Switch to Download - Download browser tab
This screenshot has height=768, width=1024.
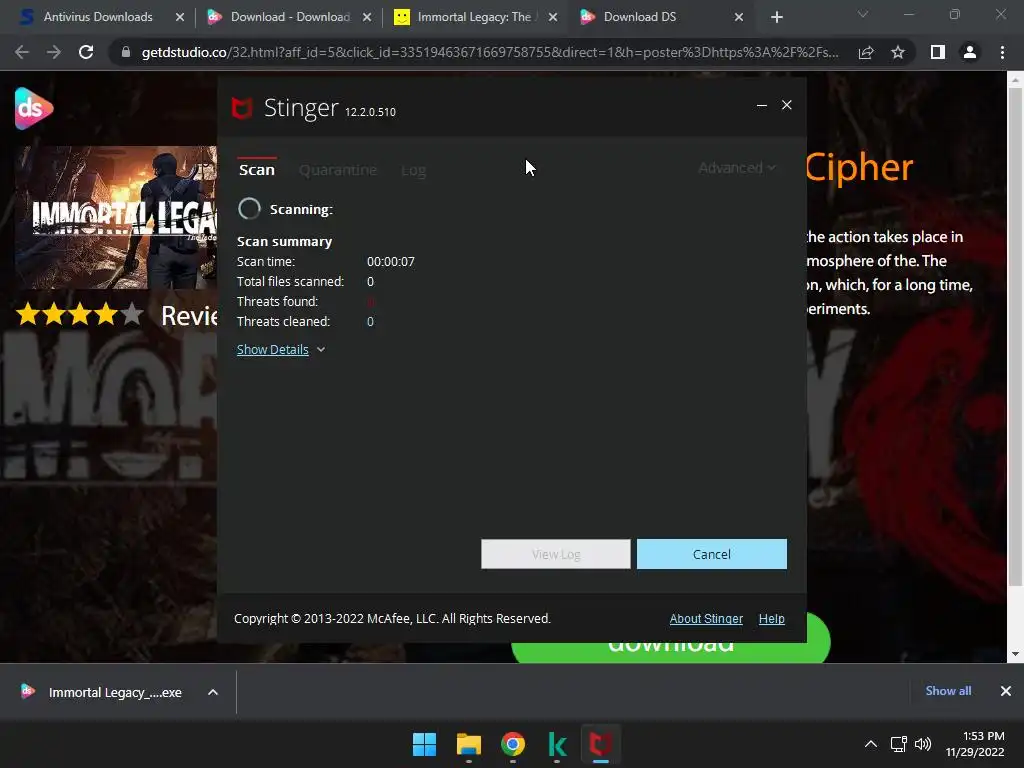click(290, 17)
